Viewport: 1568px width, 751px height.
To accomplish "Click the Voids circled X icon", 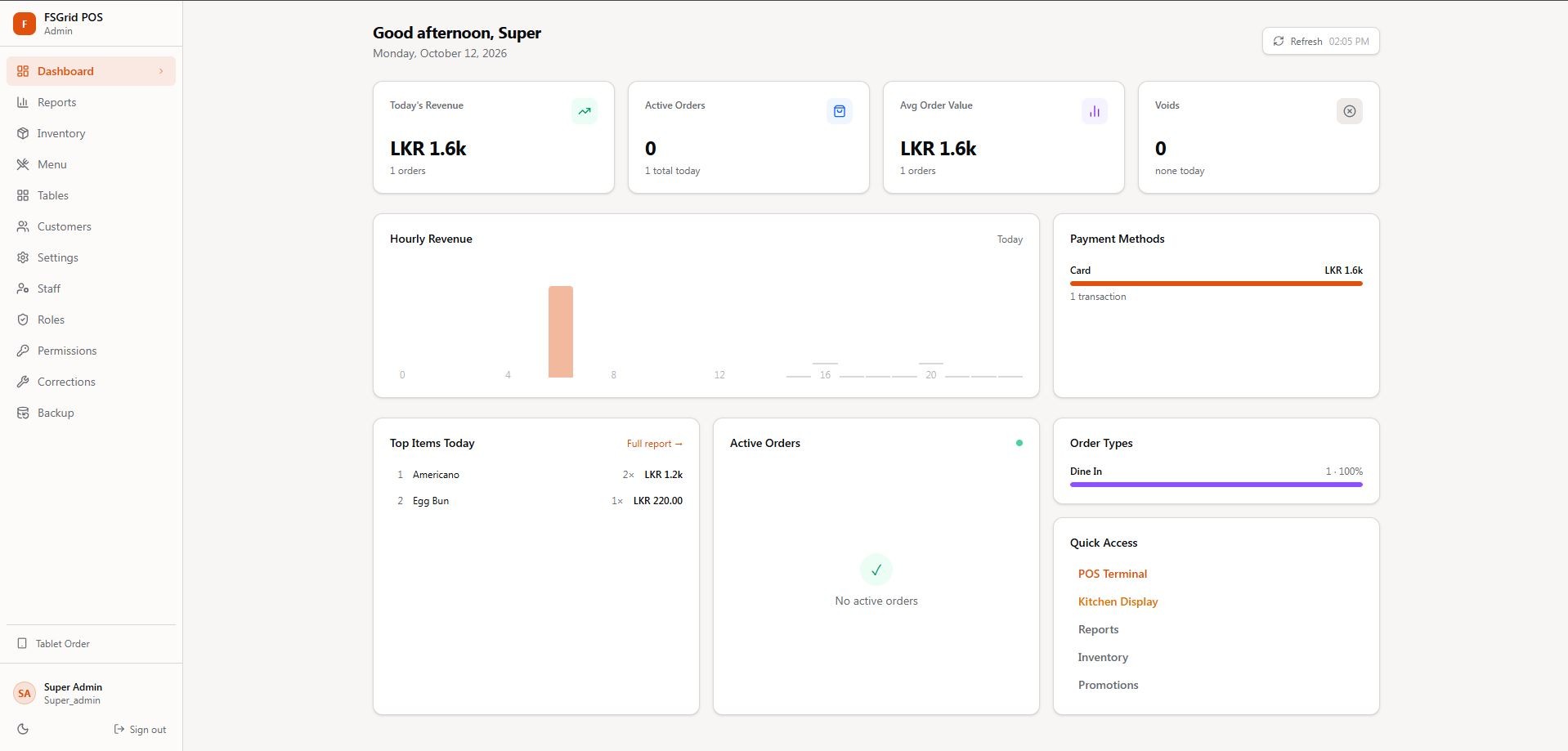I will click(1350, 111).
